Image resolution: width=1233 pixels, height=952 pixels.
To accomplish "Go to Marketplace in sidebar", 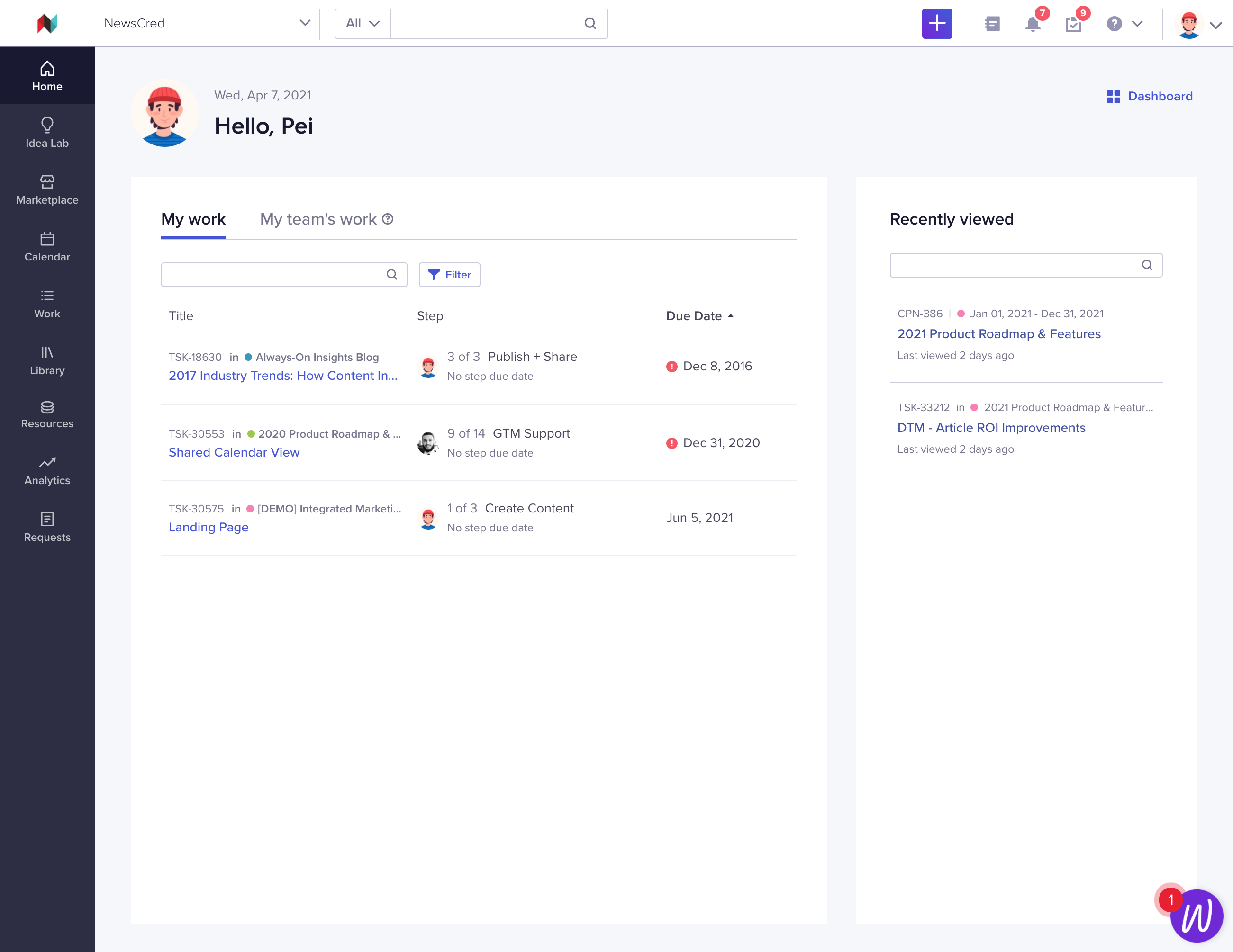I will click(x=47, y=189).
